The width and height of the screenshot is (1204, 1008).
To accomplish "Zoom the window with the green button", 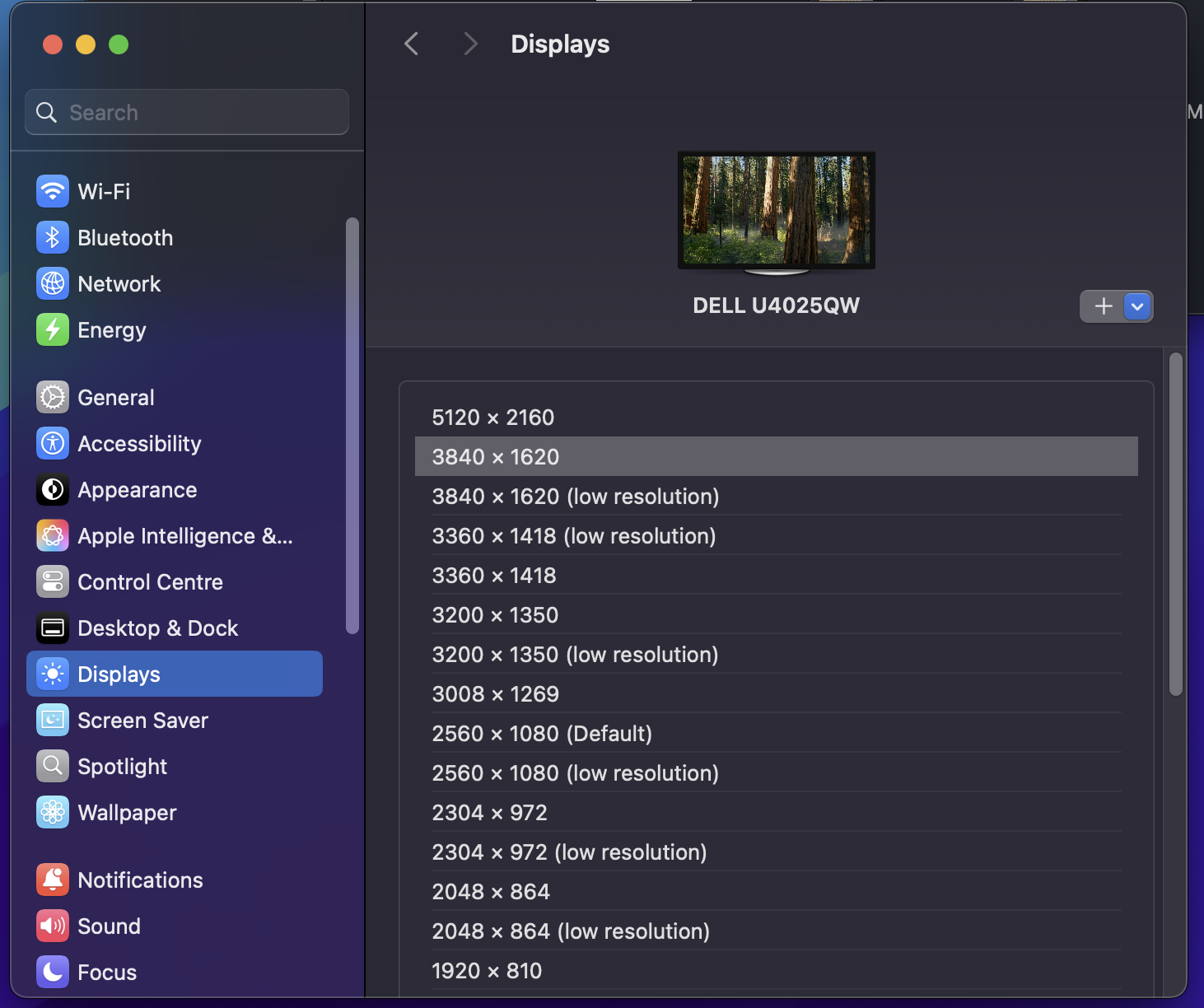I will (119, 44).
